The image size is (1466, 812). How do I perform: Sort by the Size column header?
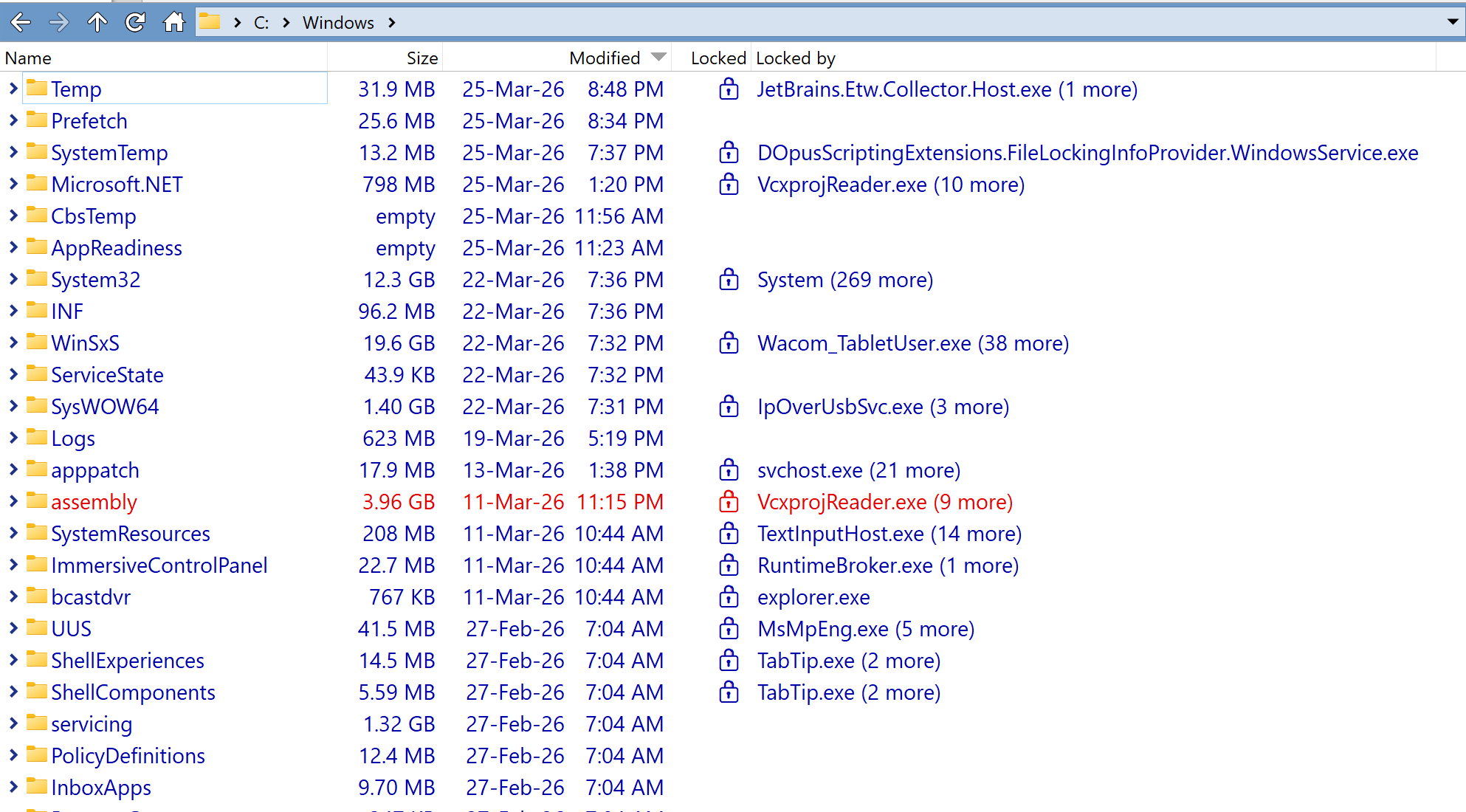pyautogui.click(x=421, y=58)
